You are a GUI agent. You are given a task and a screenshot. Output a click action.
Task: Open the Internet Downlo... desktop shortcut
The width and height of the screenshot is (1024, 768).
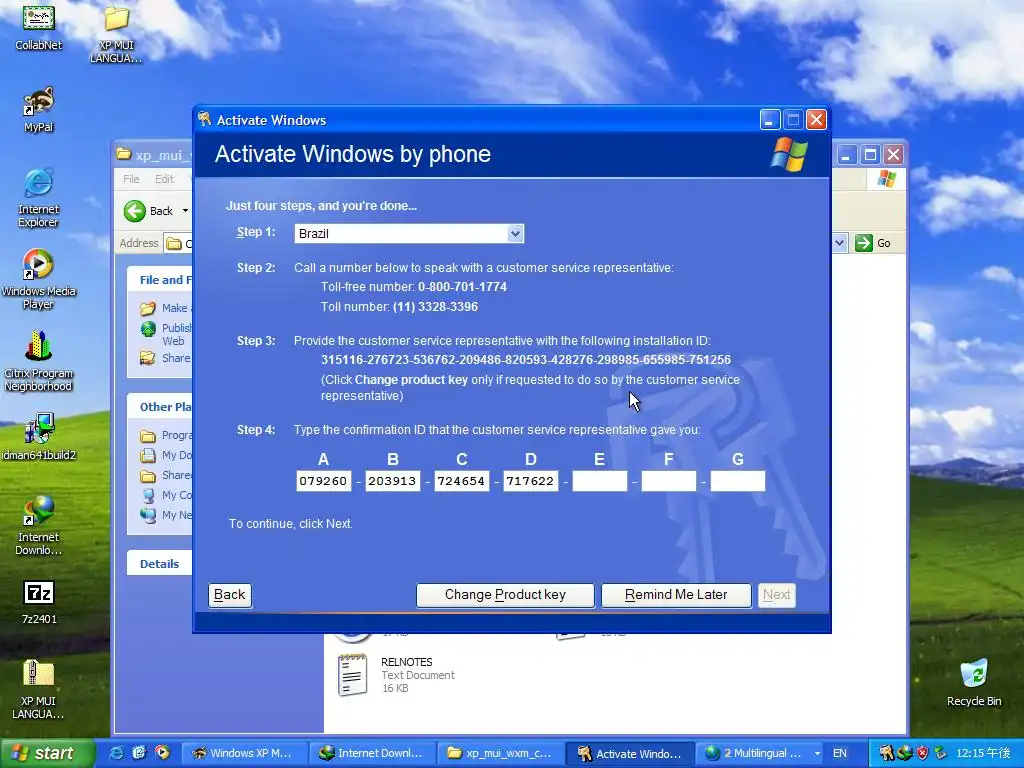(39, 526)
